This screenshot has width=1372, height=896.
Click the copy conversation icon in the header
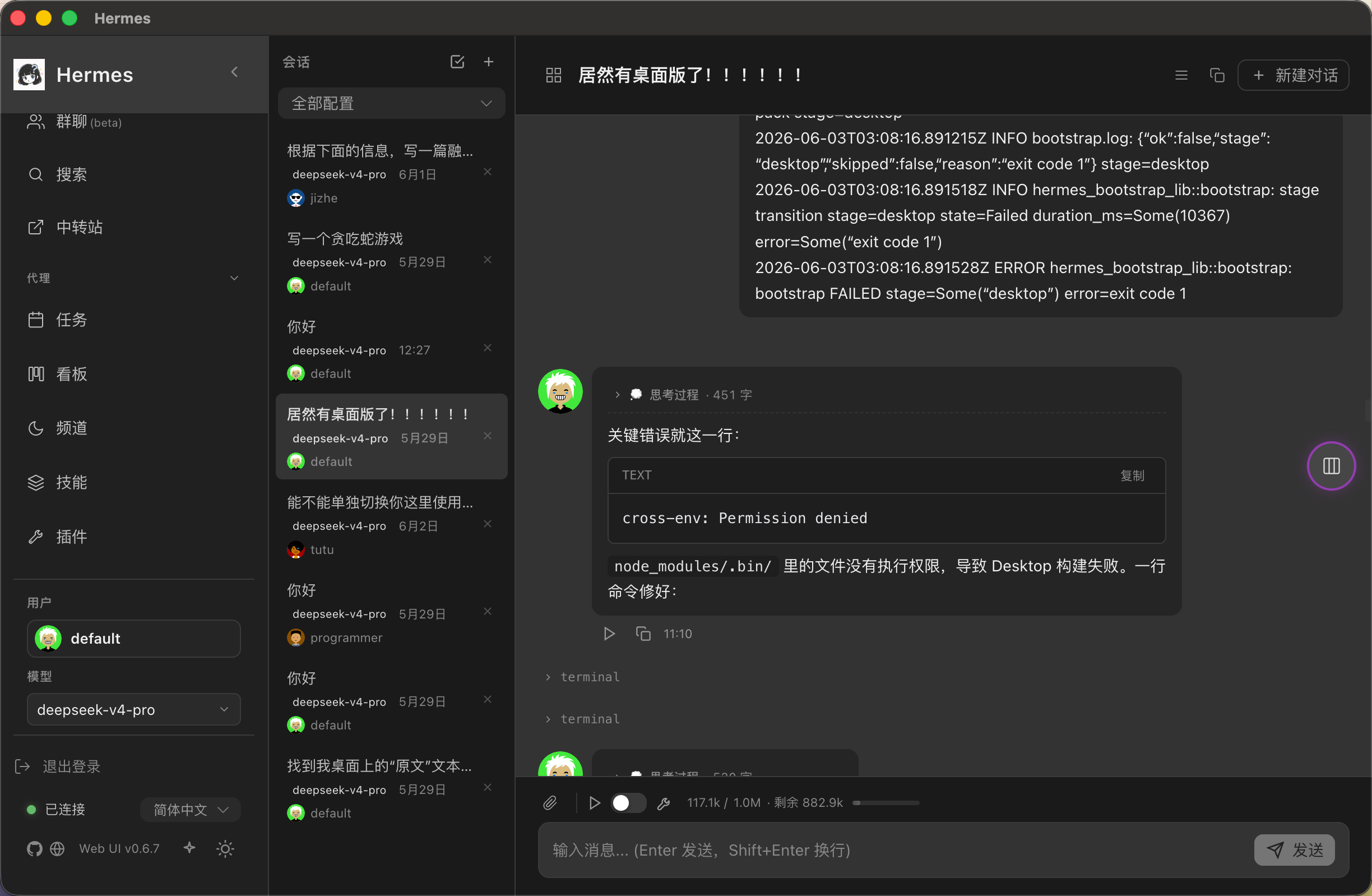(x=1216, y=75)
